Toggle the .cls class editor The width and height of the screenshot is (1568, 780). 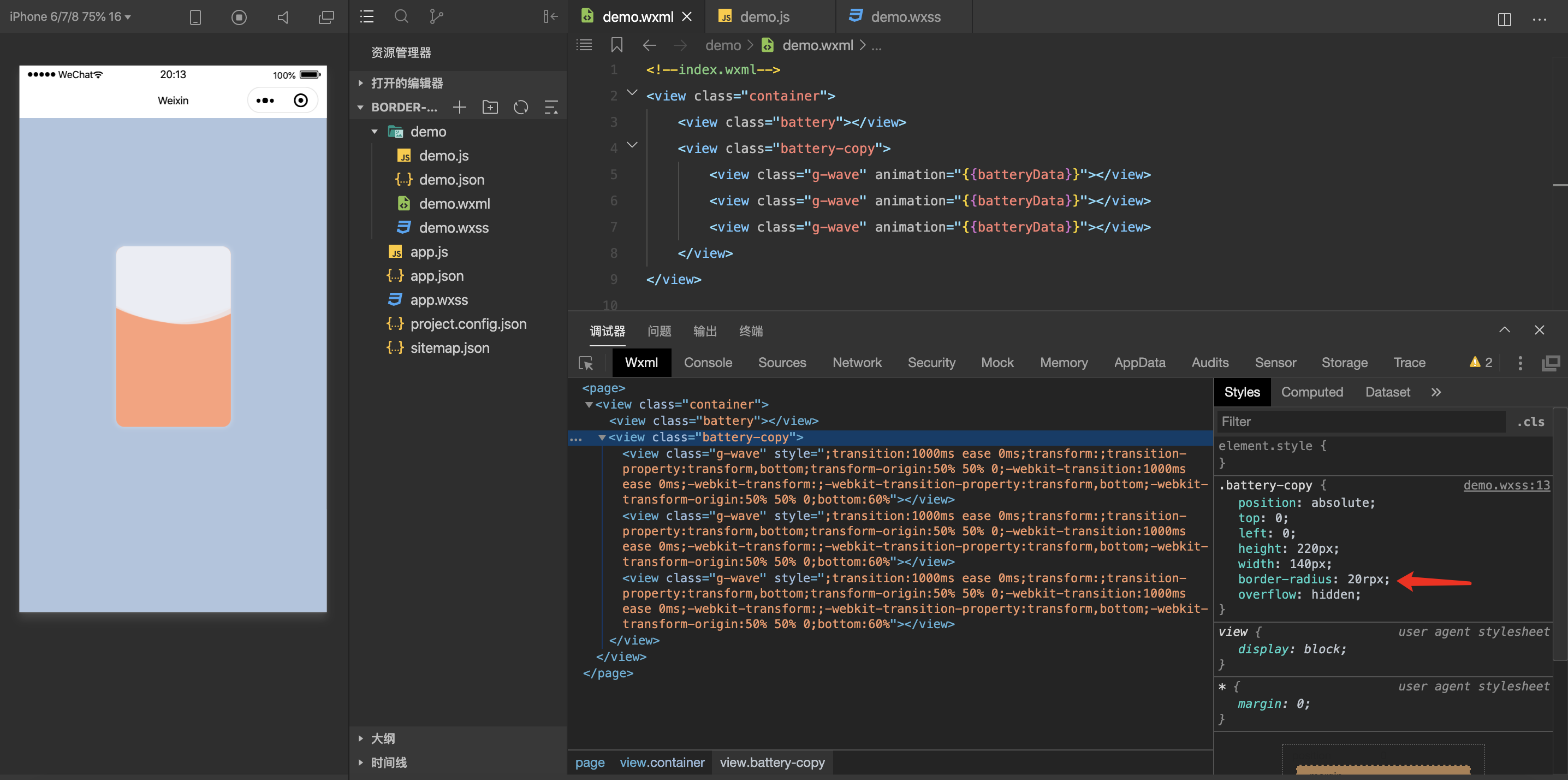point(1530,422)
